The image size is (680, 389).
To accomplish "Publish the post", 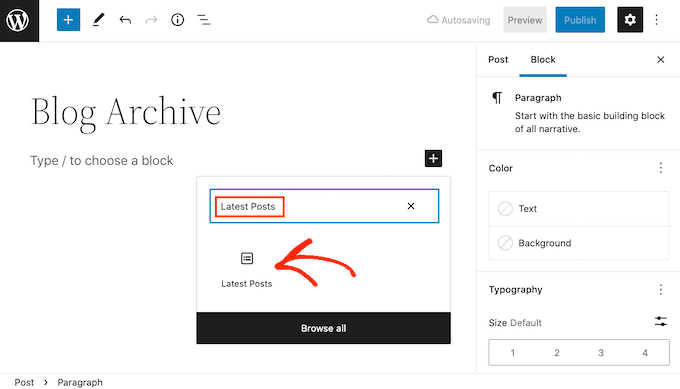I will tap(580, 20).
